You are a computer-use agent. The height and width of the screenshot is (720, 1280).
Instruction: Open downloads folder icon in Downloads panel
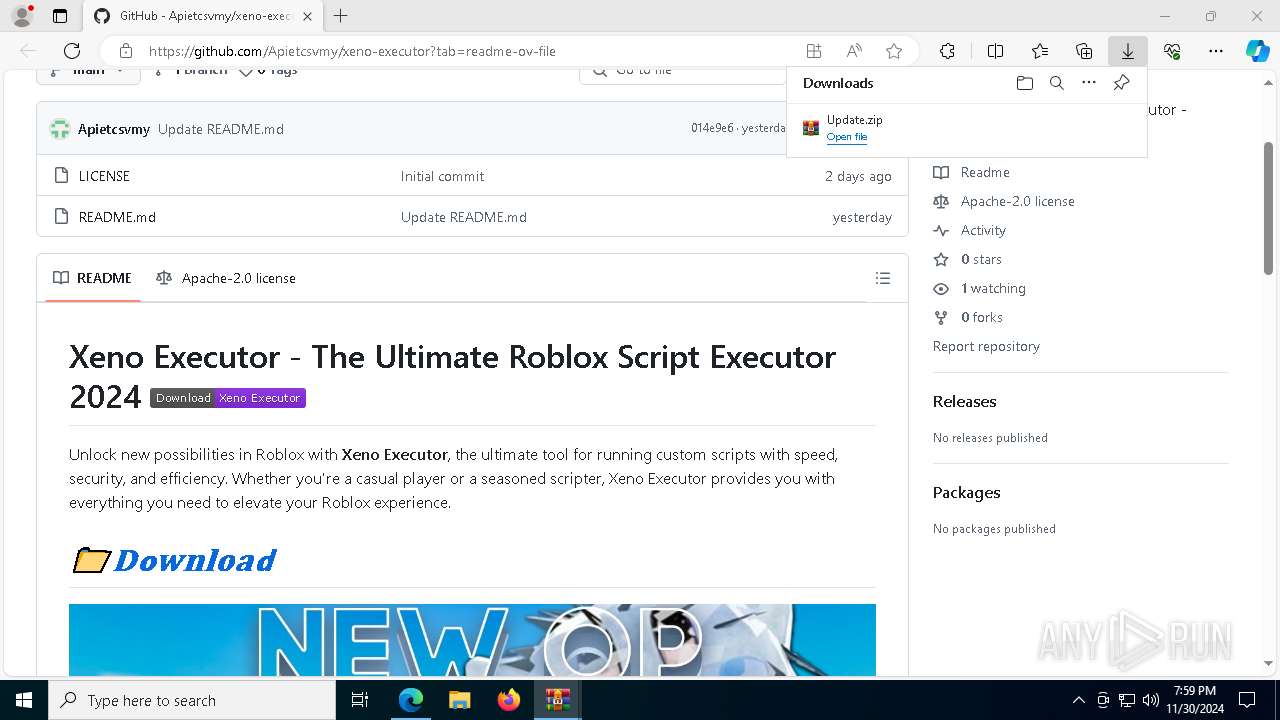coord(1024,83)
